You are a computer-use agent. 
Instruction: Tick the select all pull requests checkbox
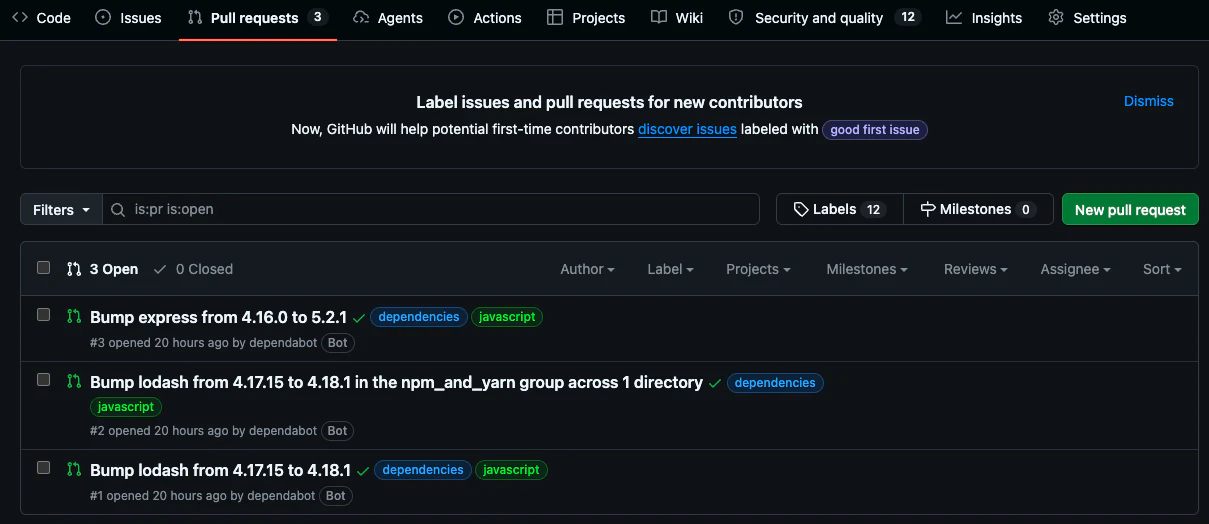pos(43,267)
